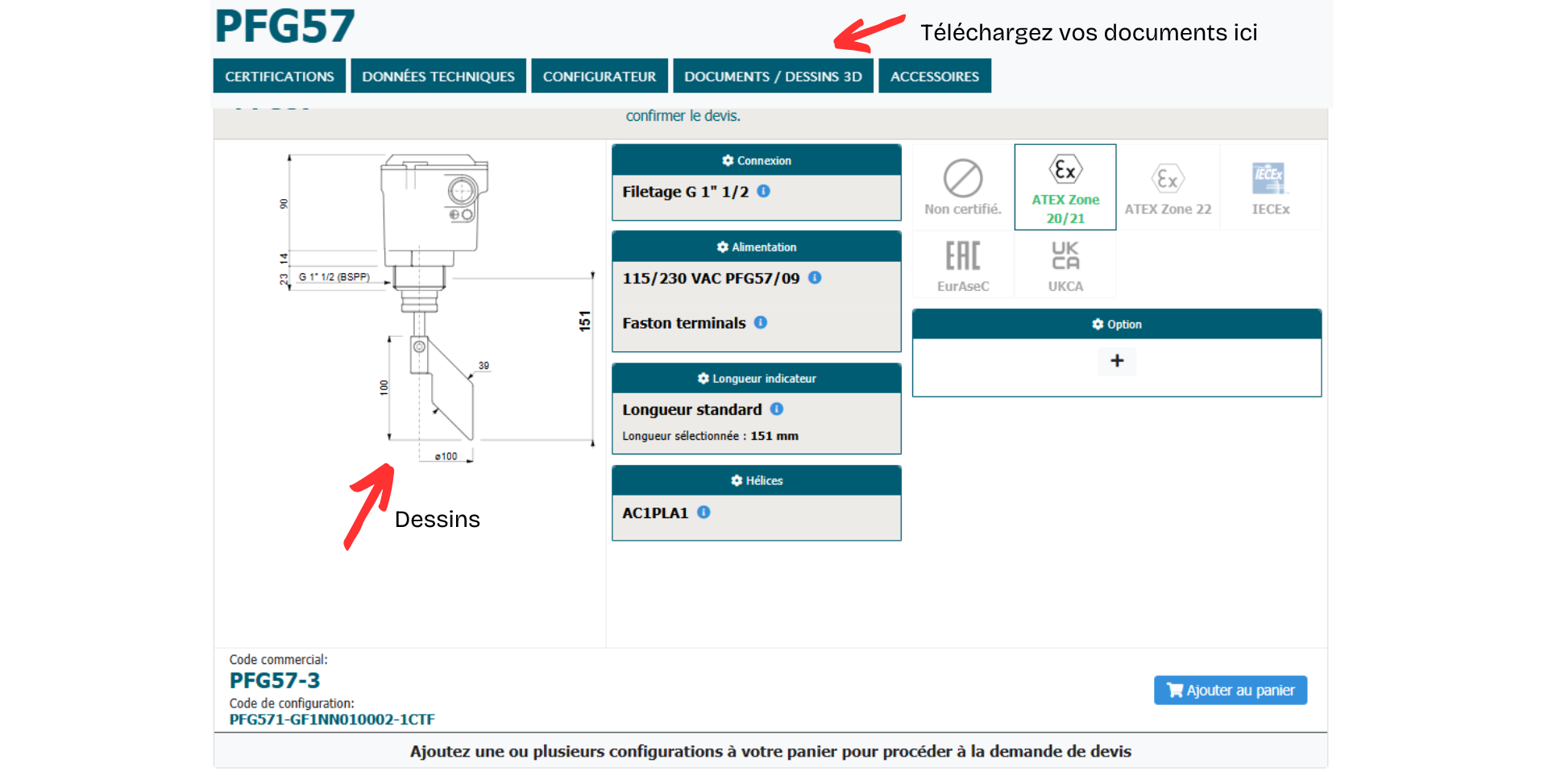
Task: Click the Longueur sélectionnée 151 mm text
Action: point(710,436)
